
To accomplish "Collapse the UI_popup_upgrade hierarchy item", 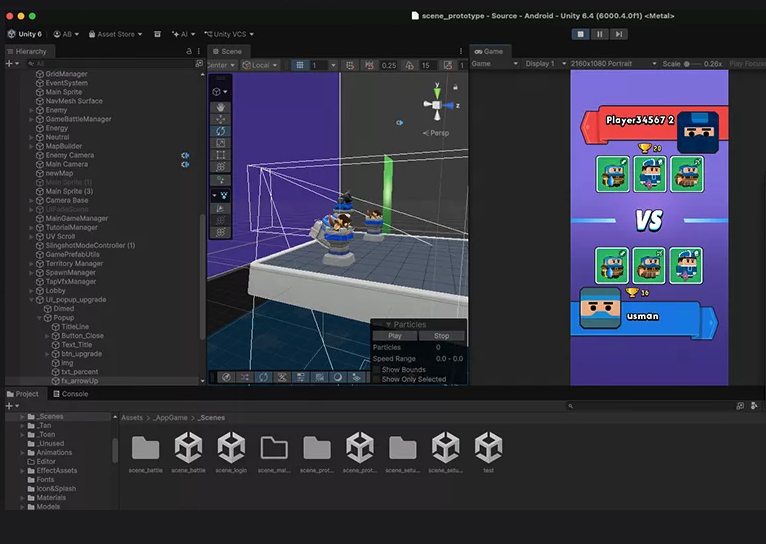I will [x=31, y=300].
